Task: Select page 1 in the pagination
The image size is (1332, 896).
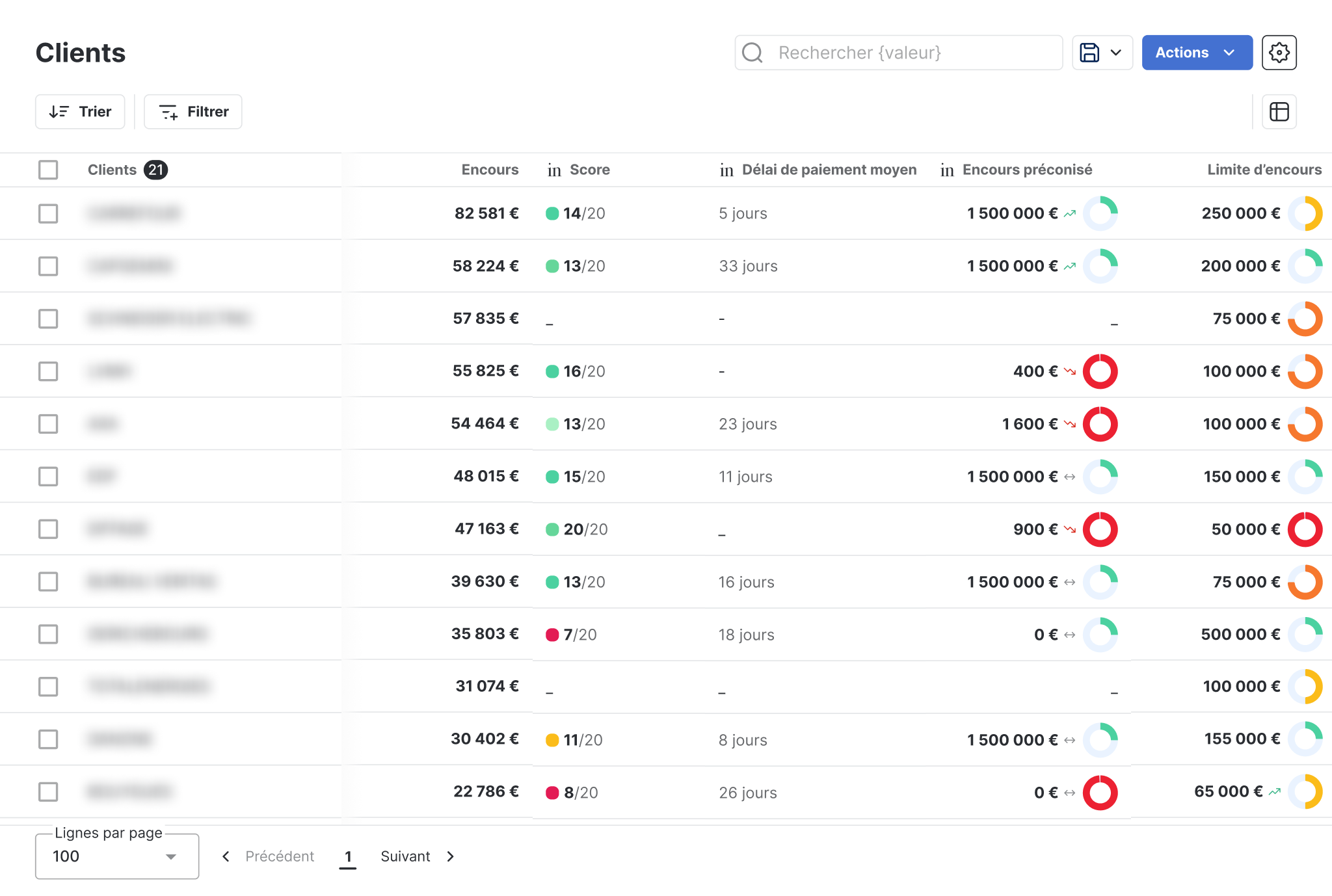Action: click(349, 856)
